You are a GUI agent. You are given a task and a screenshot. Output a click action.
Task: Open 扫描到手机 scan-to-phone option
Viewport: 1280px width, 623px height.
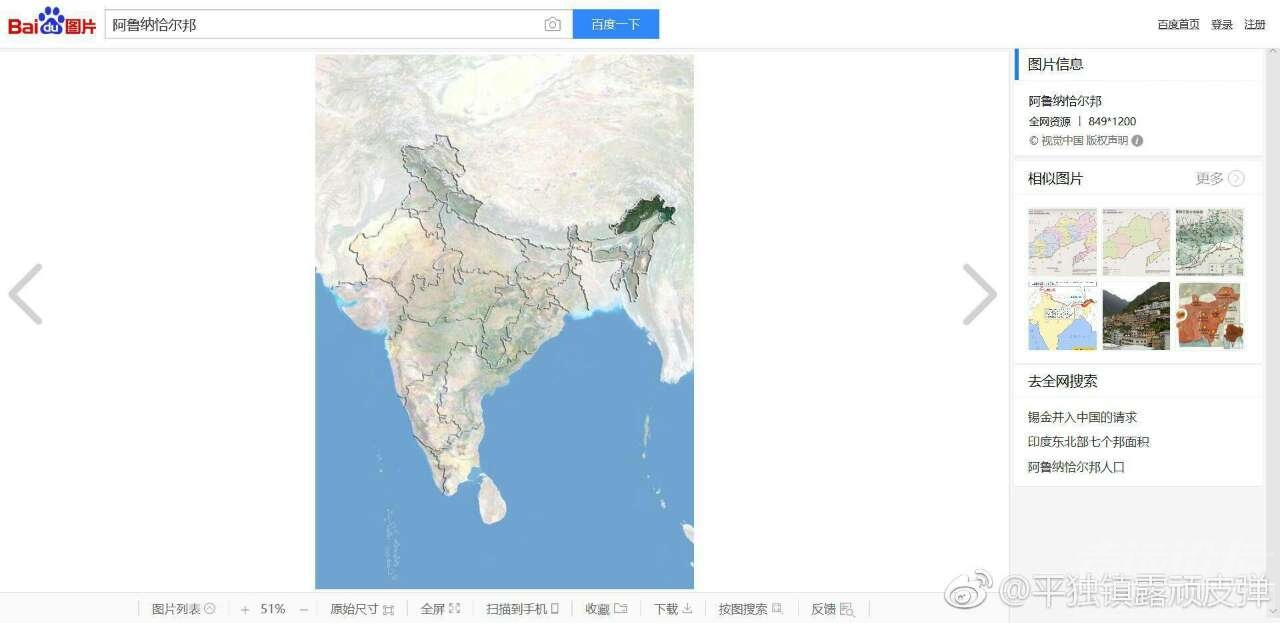(522, 609)
